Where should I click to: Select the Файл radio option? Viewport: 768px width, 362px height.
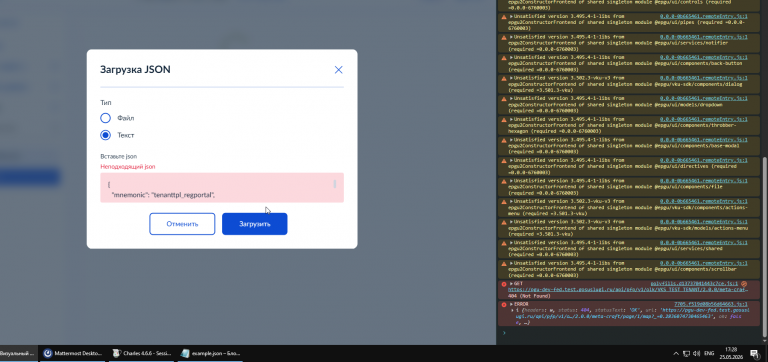105,118
